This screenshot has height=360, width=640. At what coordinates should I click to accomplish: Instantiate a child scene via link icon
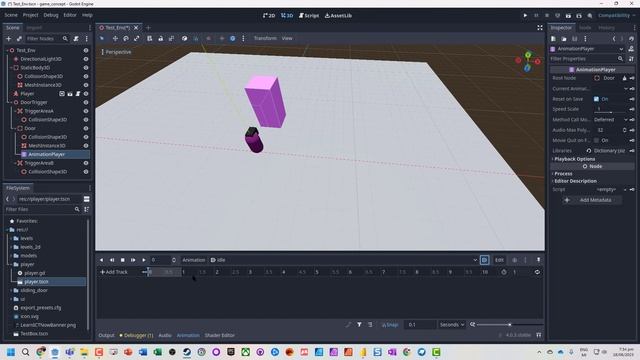point(19,39)
